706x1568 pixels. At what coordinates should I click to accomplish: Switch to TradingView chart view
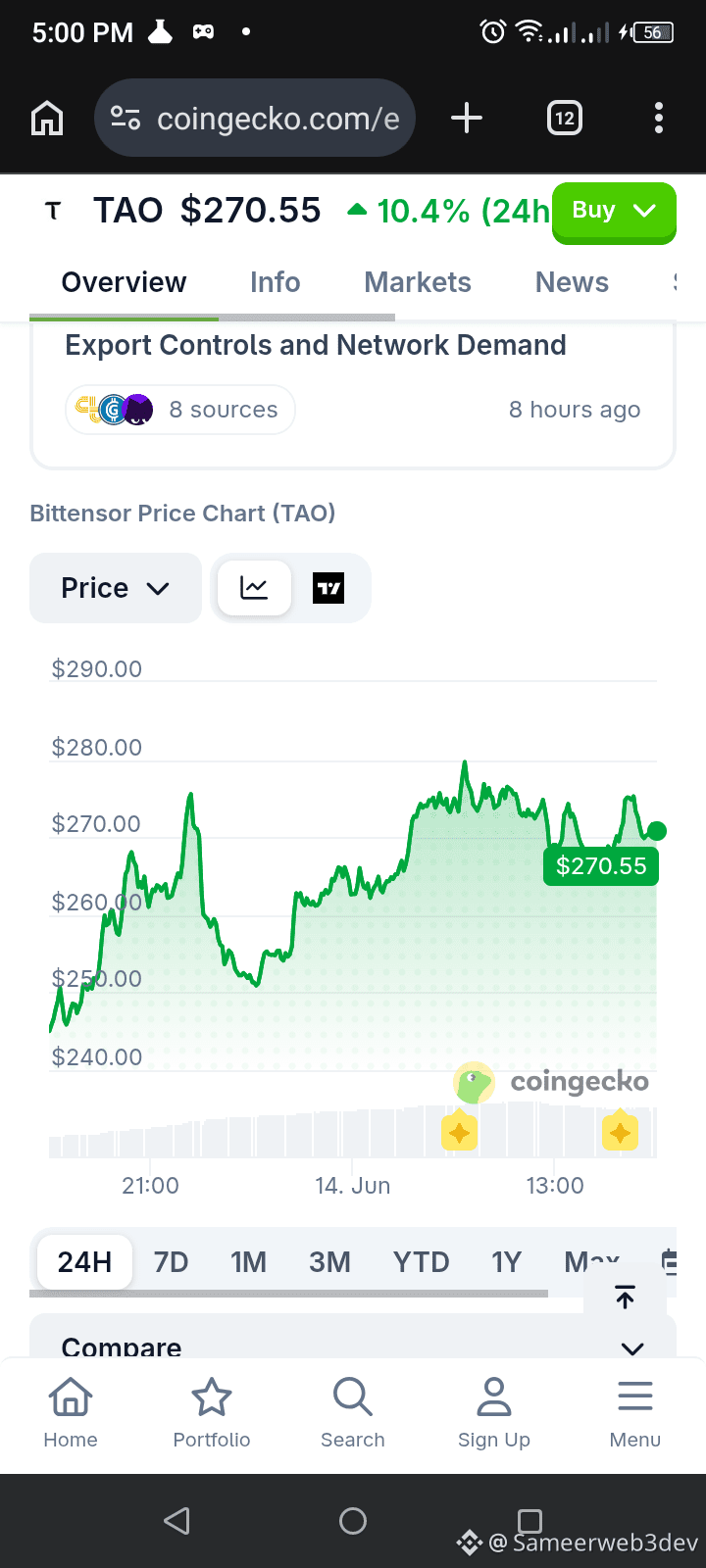[x=328, y=588]
